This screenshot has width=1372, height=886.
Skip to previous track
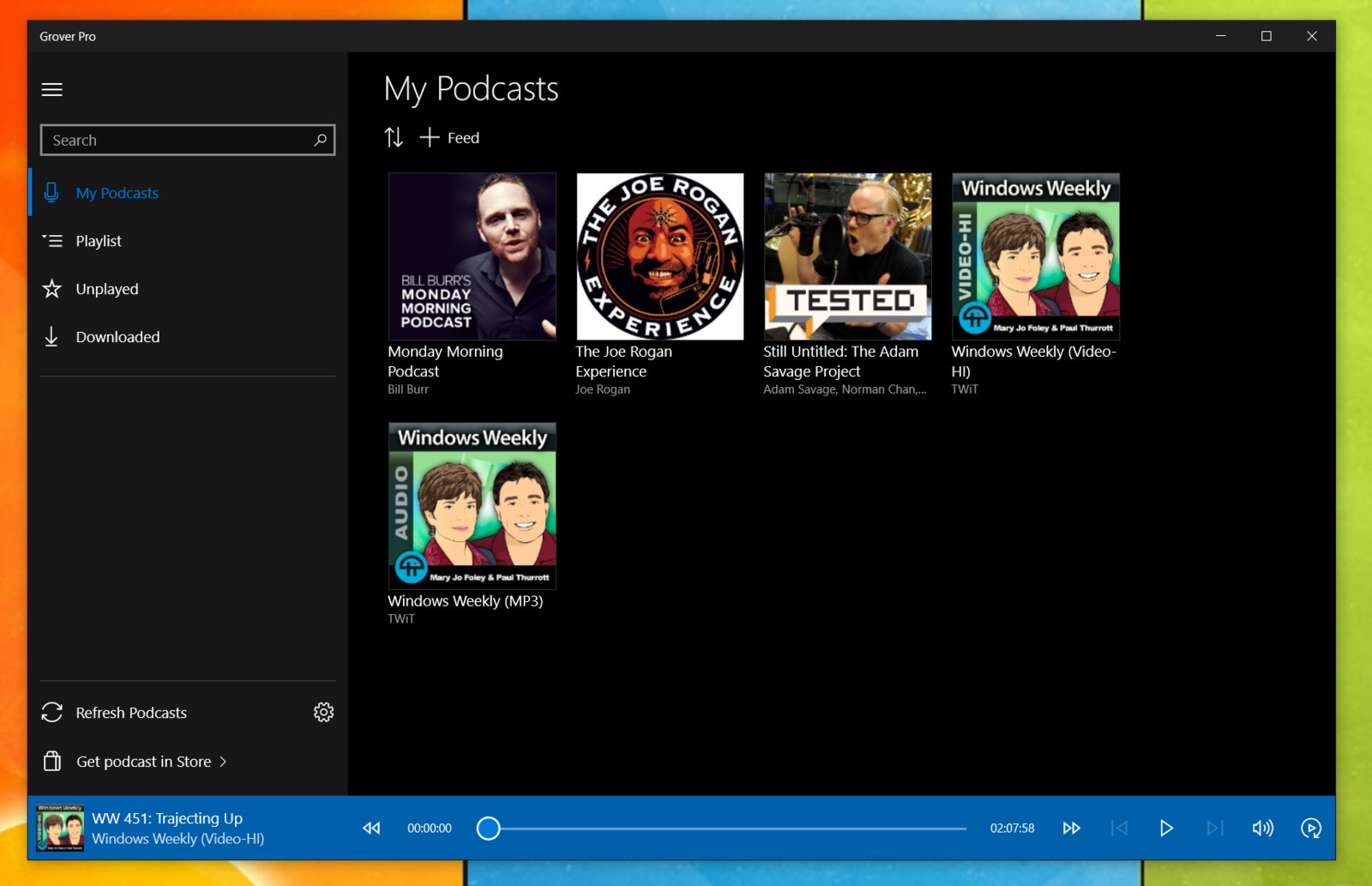(1119, 828)
